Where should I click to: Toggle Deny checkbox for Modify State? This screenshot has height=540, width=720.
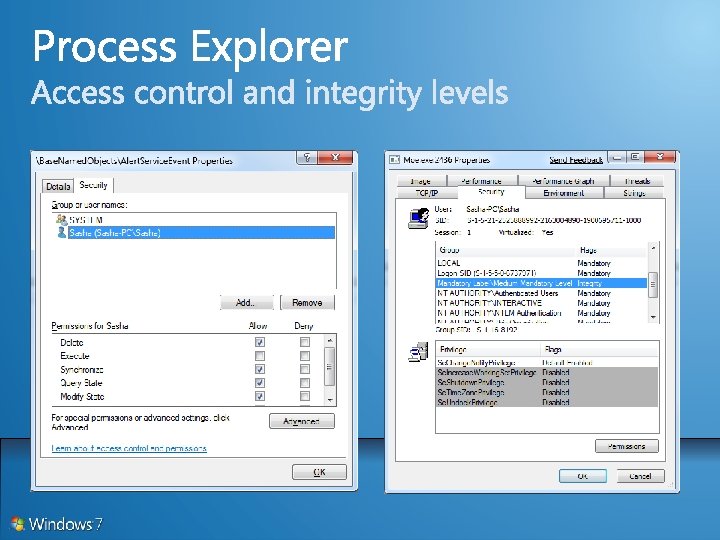[x=304, y=396]
